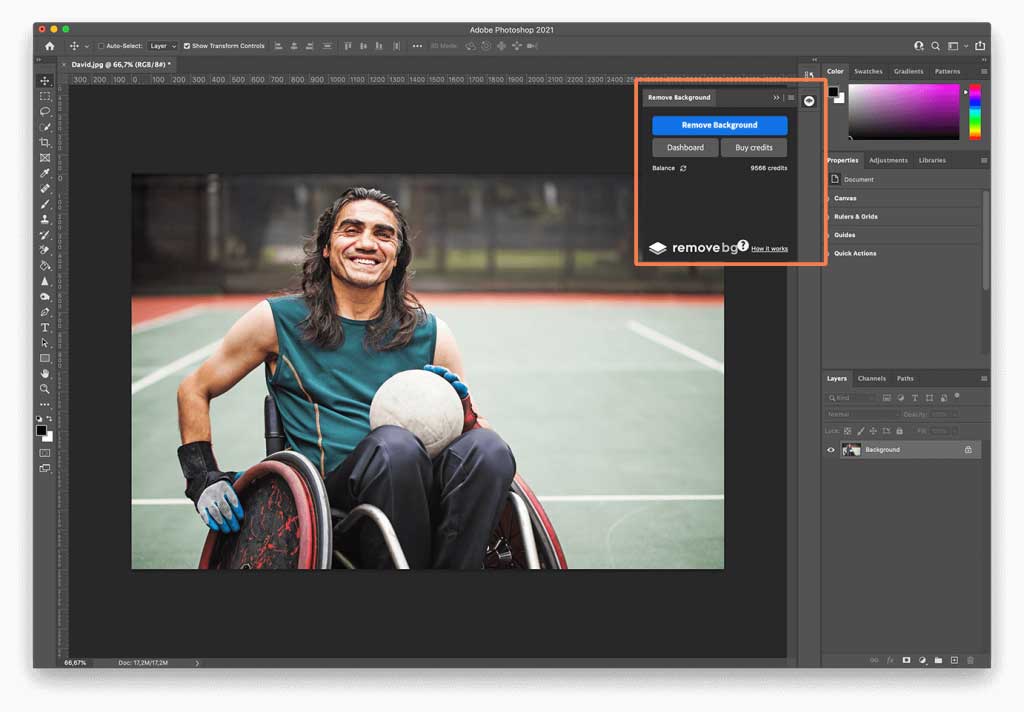
Task: Click the remove.bg help question mark
Action: click(x=743, y=245)
